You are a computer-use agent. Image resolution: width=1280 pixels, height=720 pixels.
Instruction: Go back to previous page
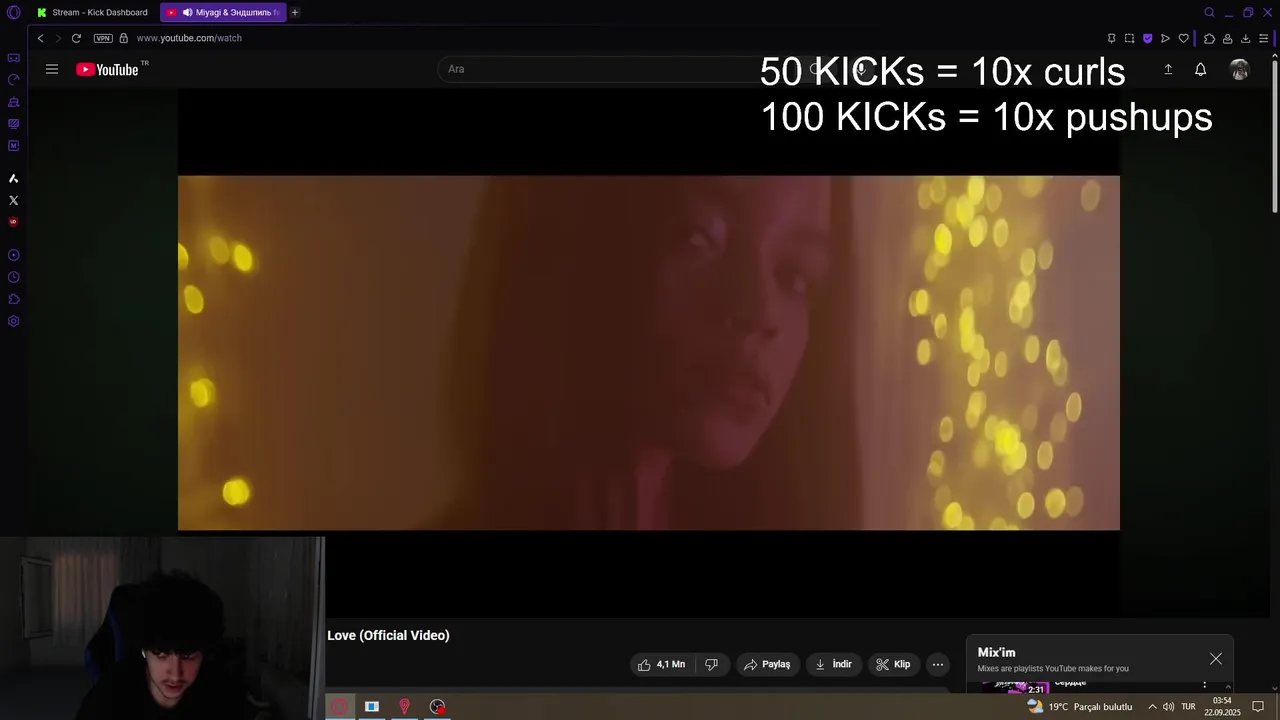point(40,38)
